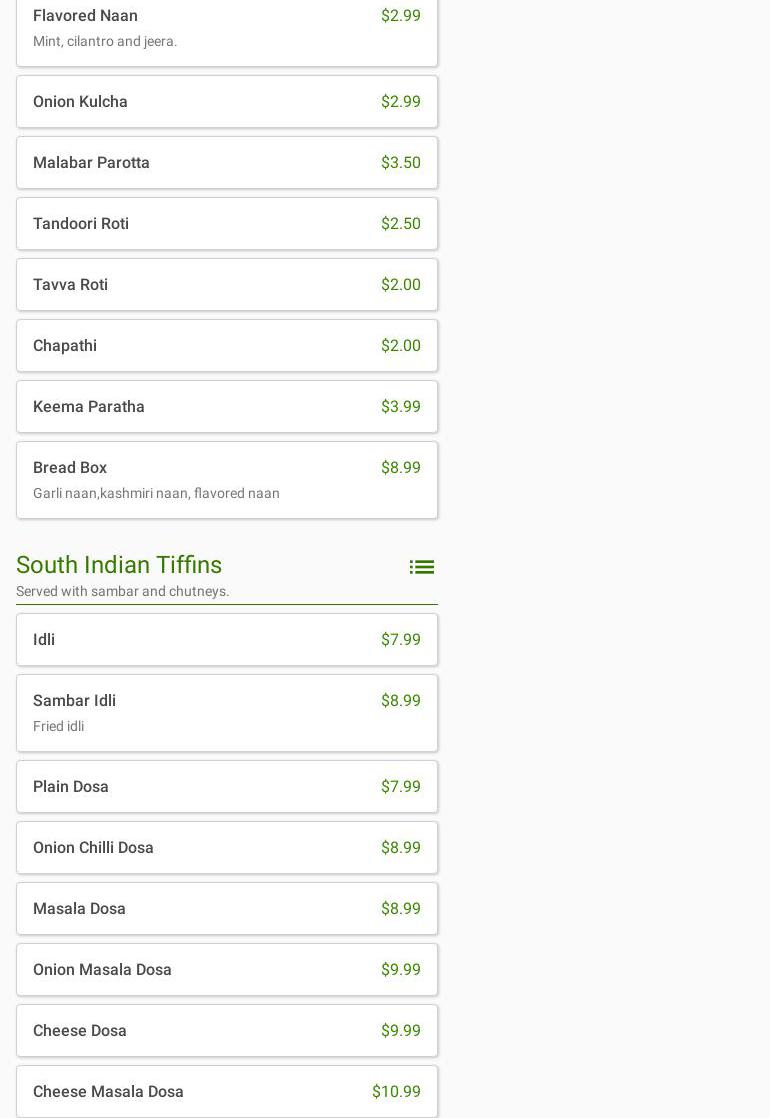Select Malabar Parotta menu item

click(x=226, y=163)
